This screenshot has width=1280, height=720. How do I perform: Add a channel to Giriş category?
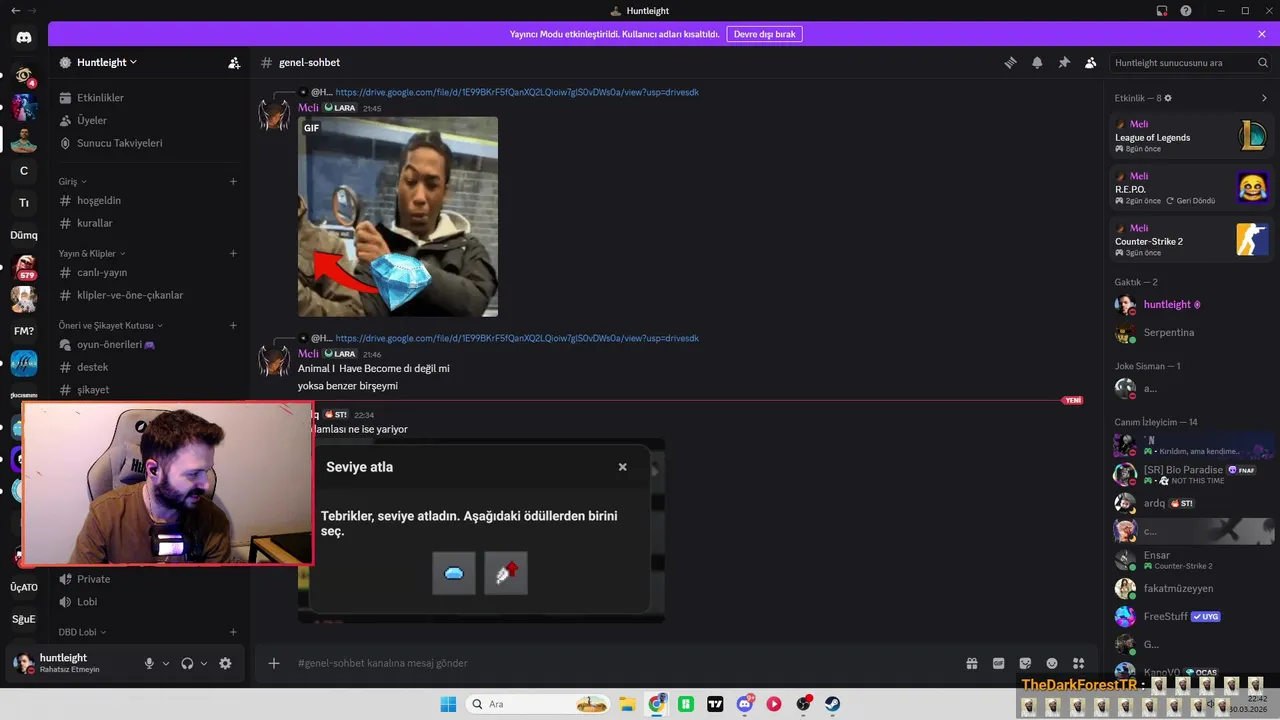[x=233, y=181]
